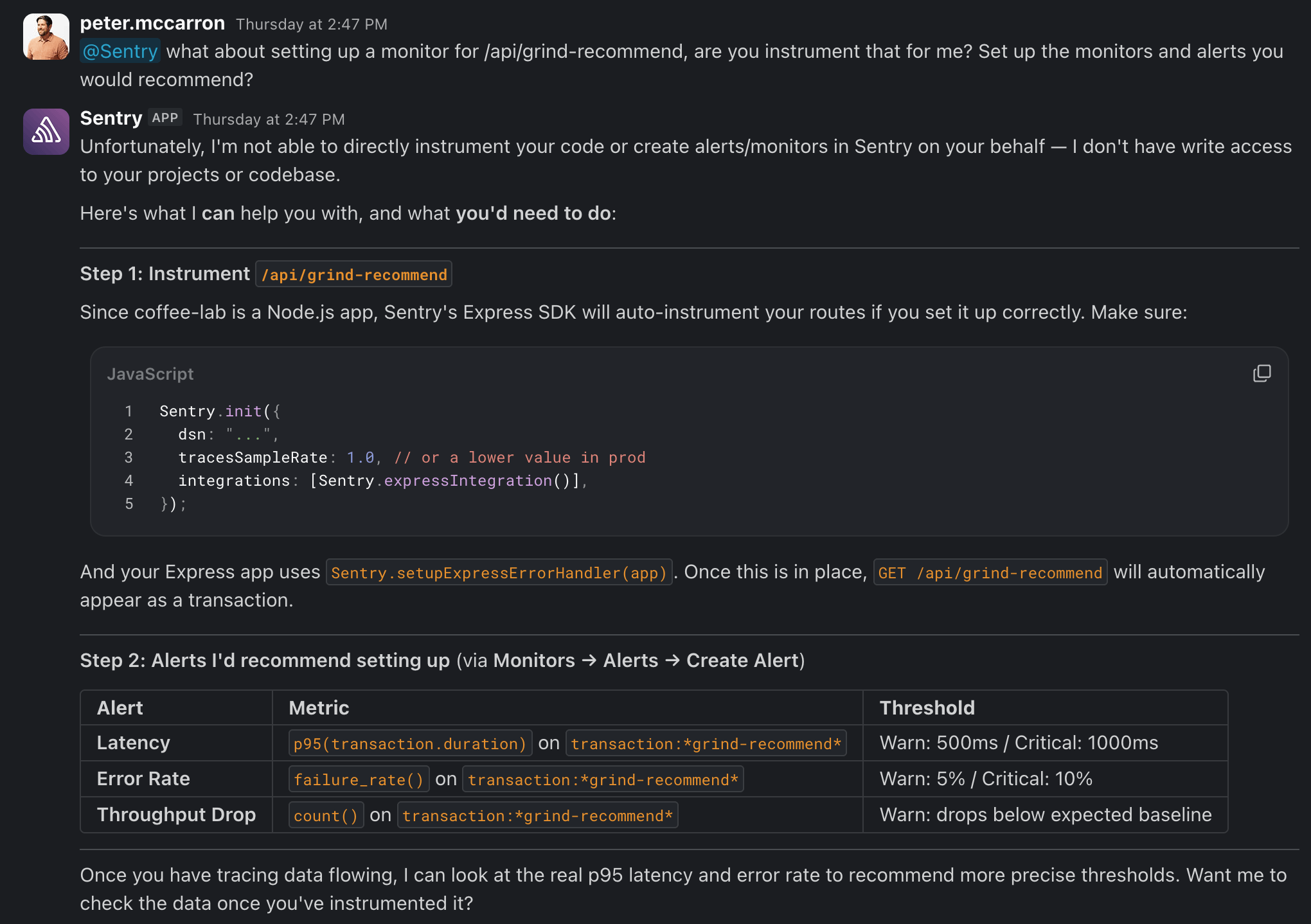The height and width of the screenshot is (924, 1311).
Task: Click the Throughput Drop row's transaction:*grind-recommend* filter
Action: [x=538, y=815]
